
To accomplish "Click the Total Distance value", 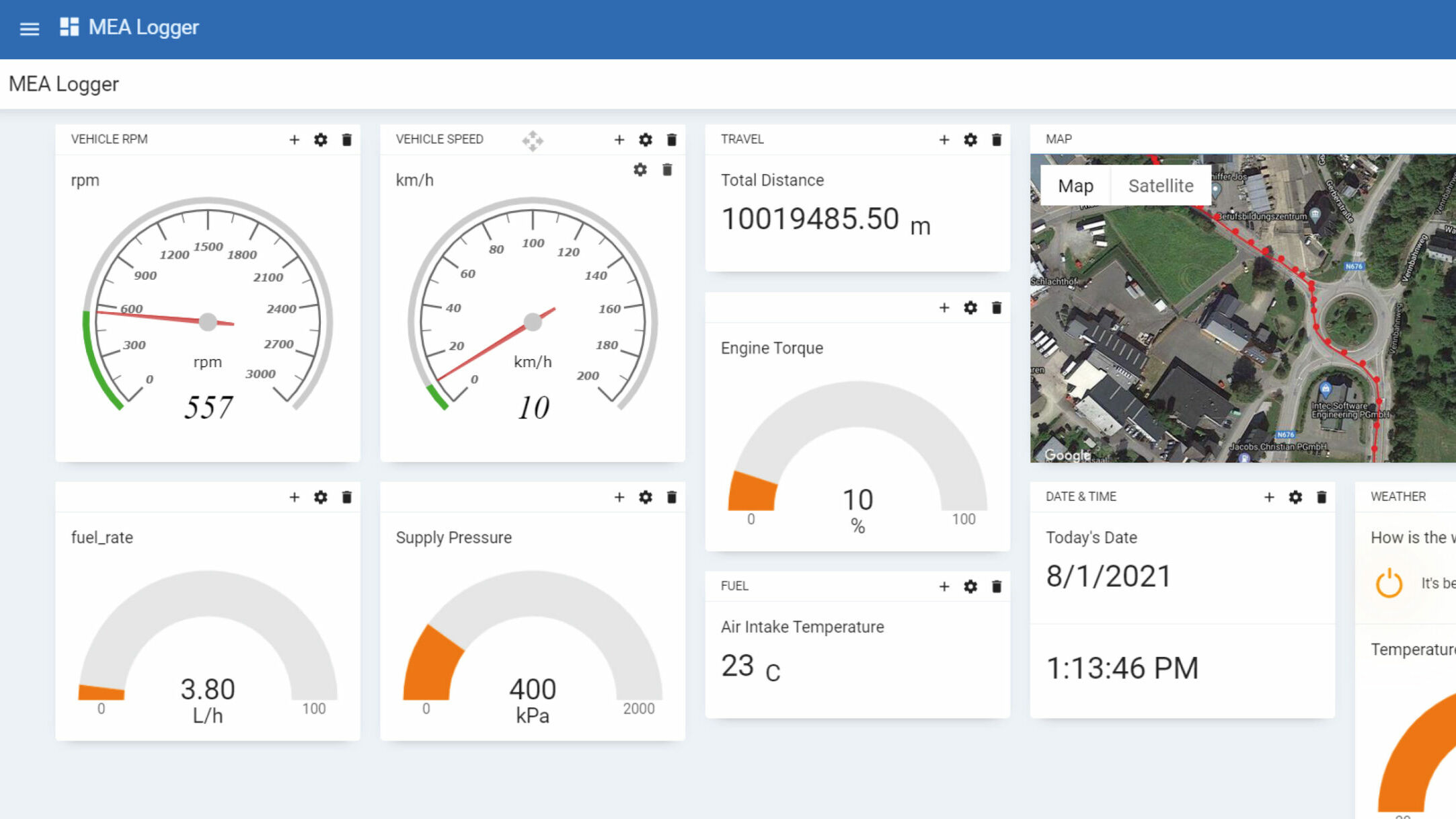I will [x=809, y=219].
